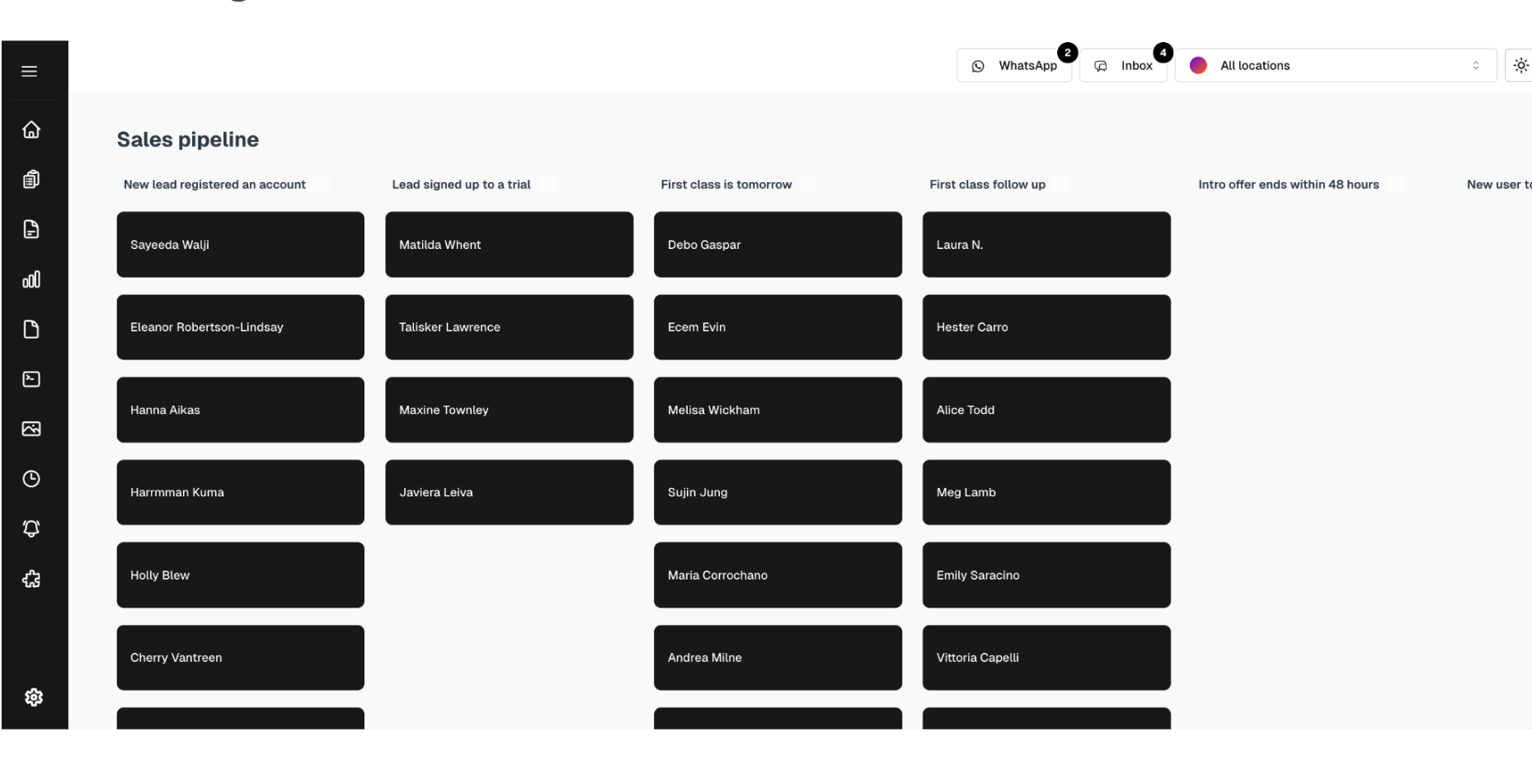Click the Javiera Leiva card
The width and height of the screenshot is (1532, 784).
[x=509, y=492]
